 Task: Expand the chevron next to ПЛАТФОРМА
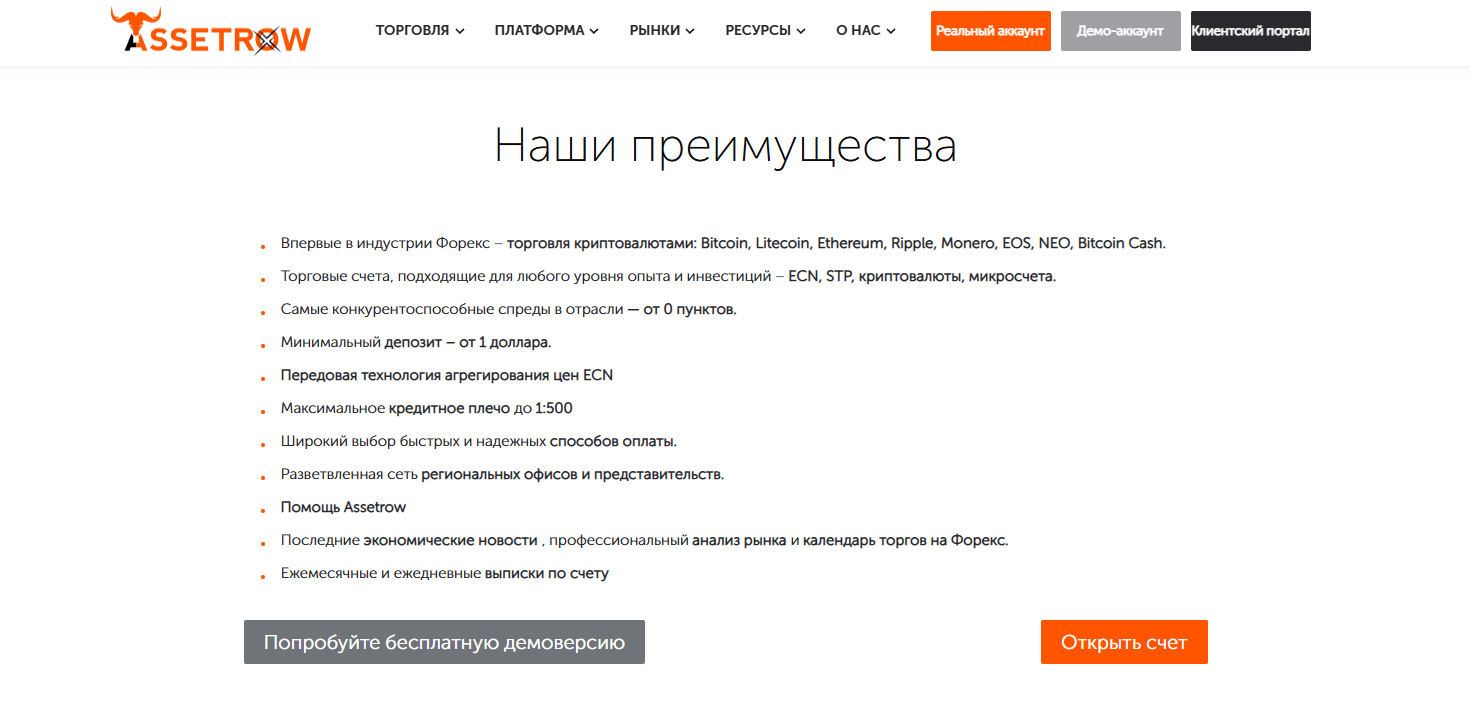(x=594, y=31)
